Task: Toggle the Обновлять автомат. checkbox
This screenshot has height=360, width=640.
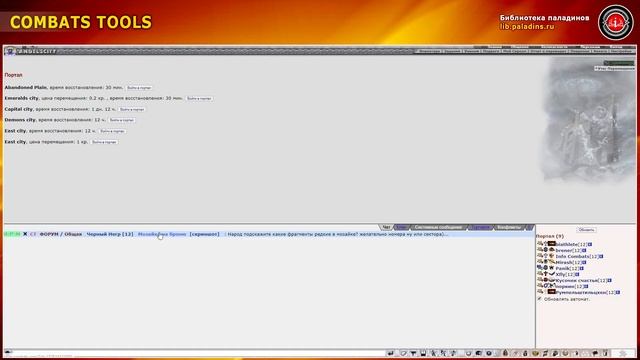Action: [x=539, y=299]
